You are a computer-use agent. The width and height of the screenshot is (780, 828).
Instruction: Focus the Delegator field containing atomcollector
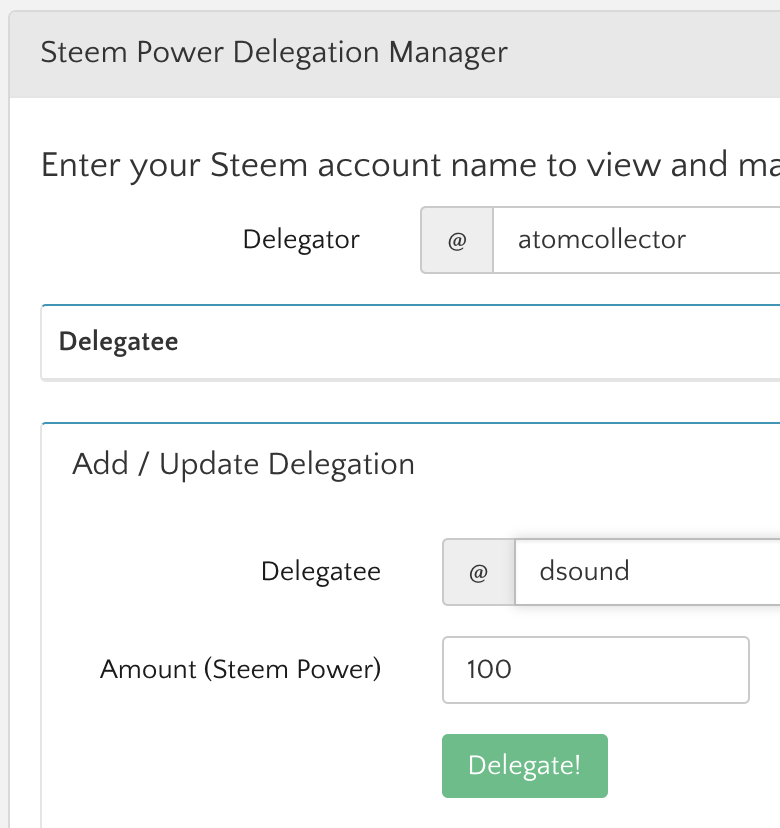(636, 240)
